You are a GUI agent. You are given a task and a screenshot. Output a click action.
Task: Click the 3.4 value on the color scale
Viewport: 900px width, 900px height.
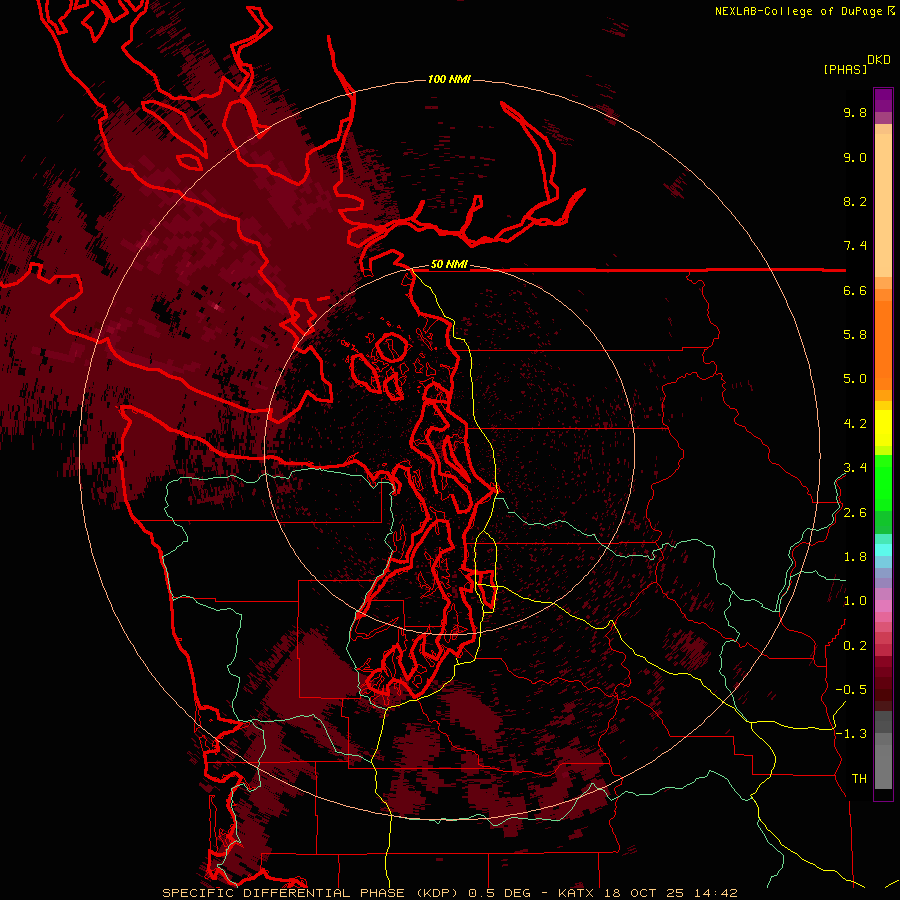(855, 468)
